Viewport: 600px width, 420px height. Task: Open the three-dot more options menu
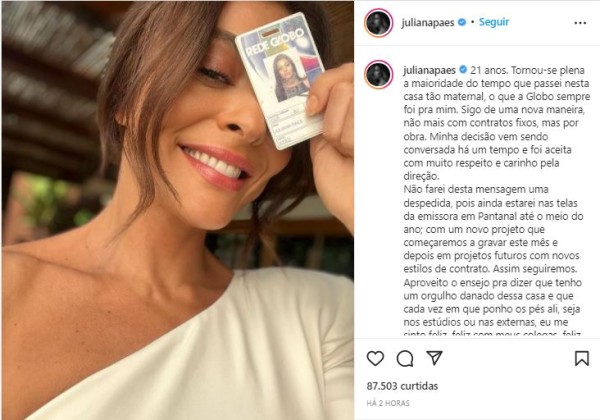pyautogui.click(x=580, y=23)
